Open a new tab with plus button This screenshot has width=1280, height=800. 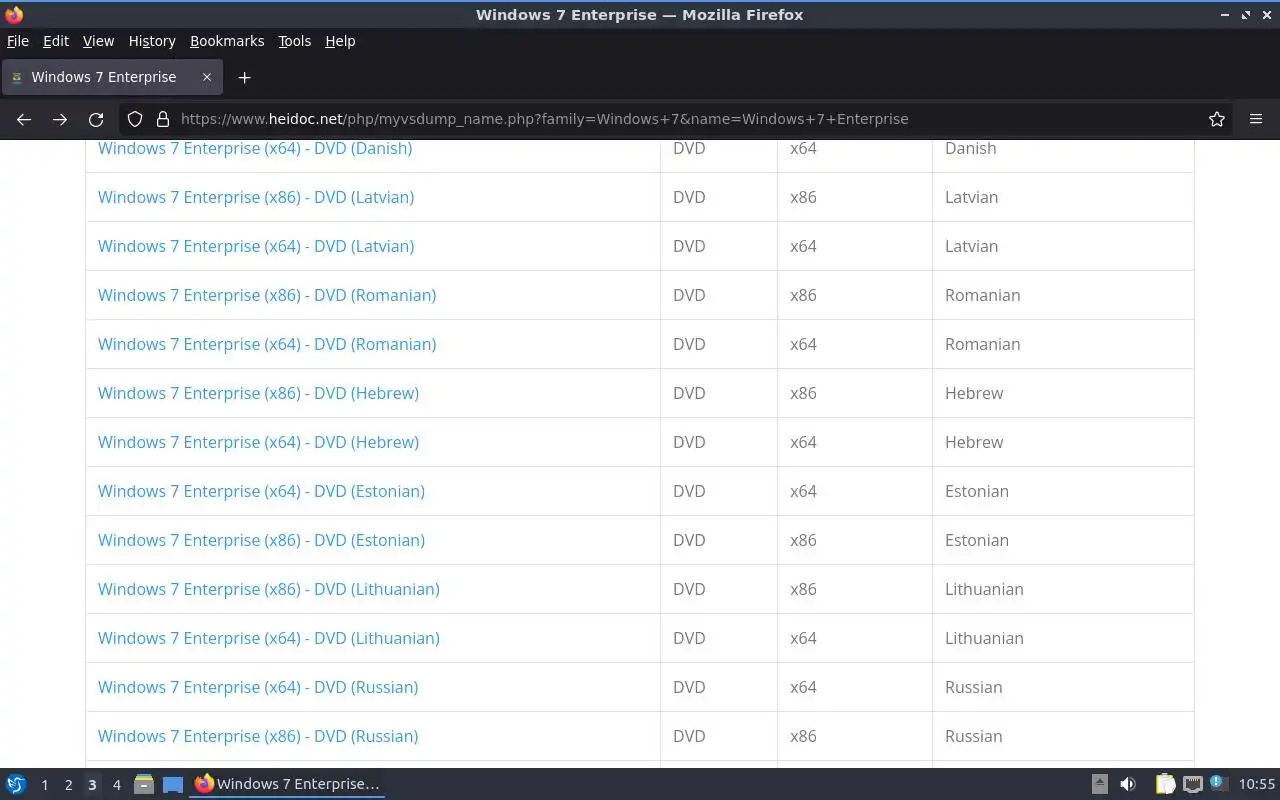pos(244,77)
